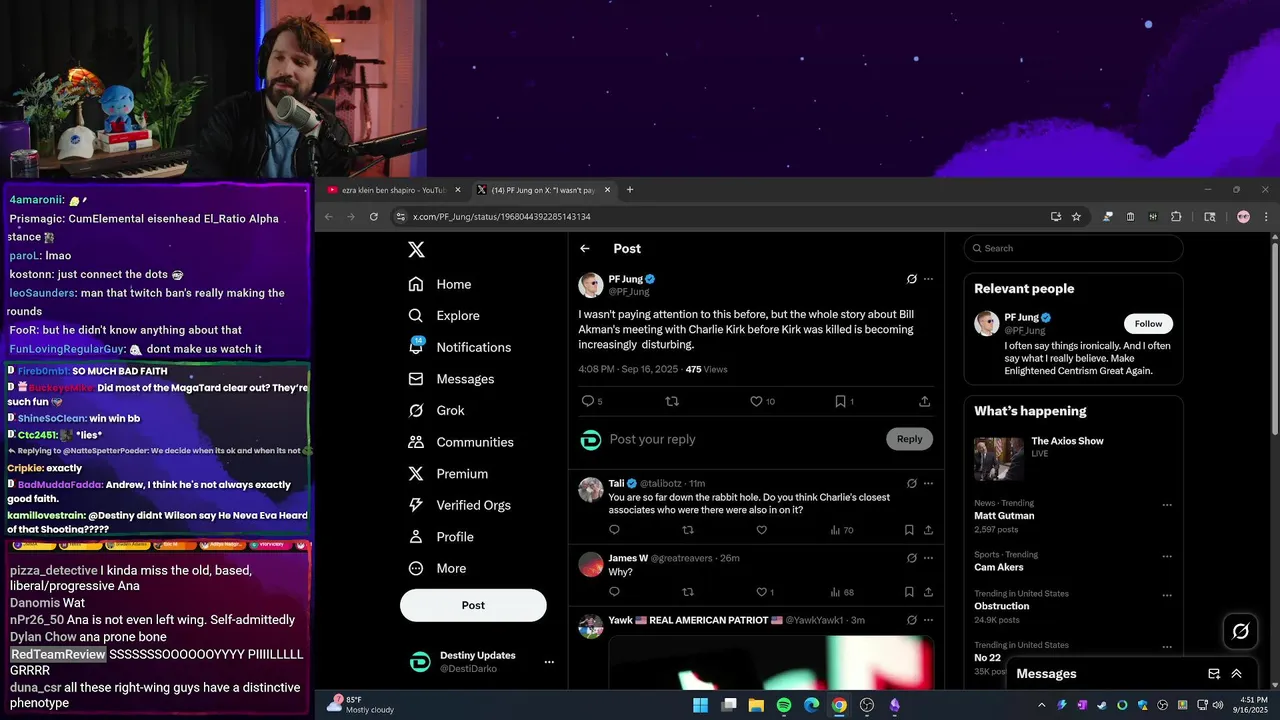The width and height of the screenshot is (1280, 720).
Task: Like Tali's reply
Action: point(761,530)
